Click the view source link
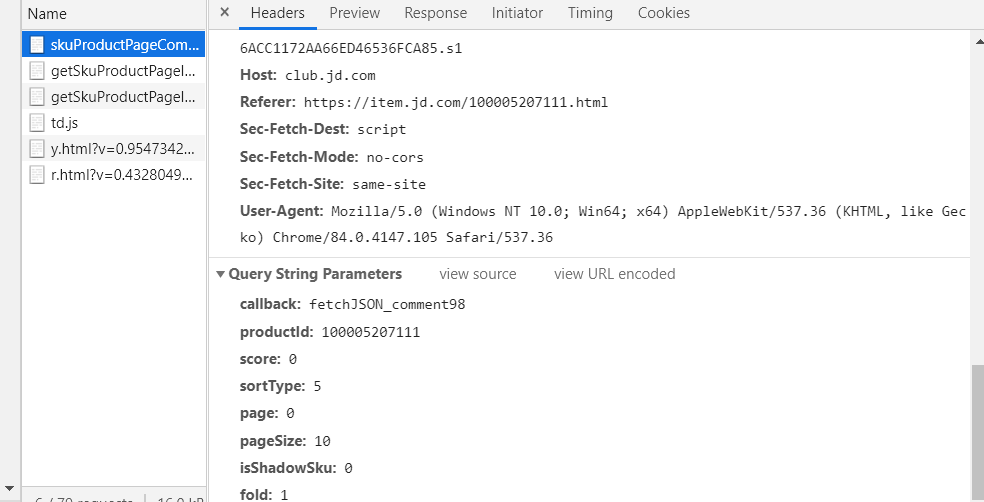Image resolution: width=984 pixels, height=502 pixels. point(478,274)
